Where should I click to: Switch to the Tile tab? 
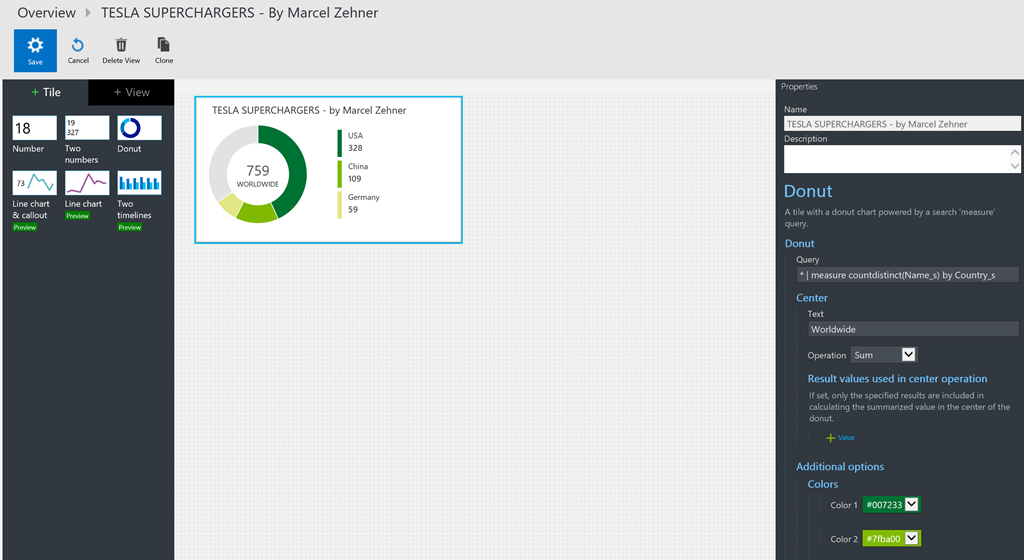click(45, 92)
